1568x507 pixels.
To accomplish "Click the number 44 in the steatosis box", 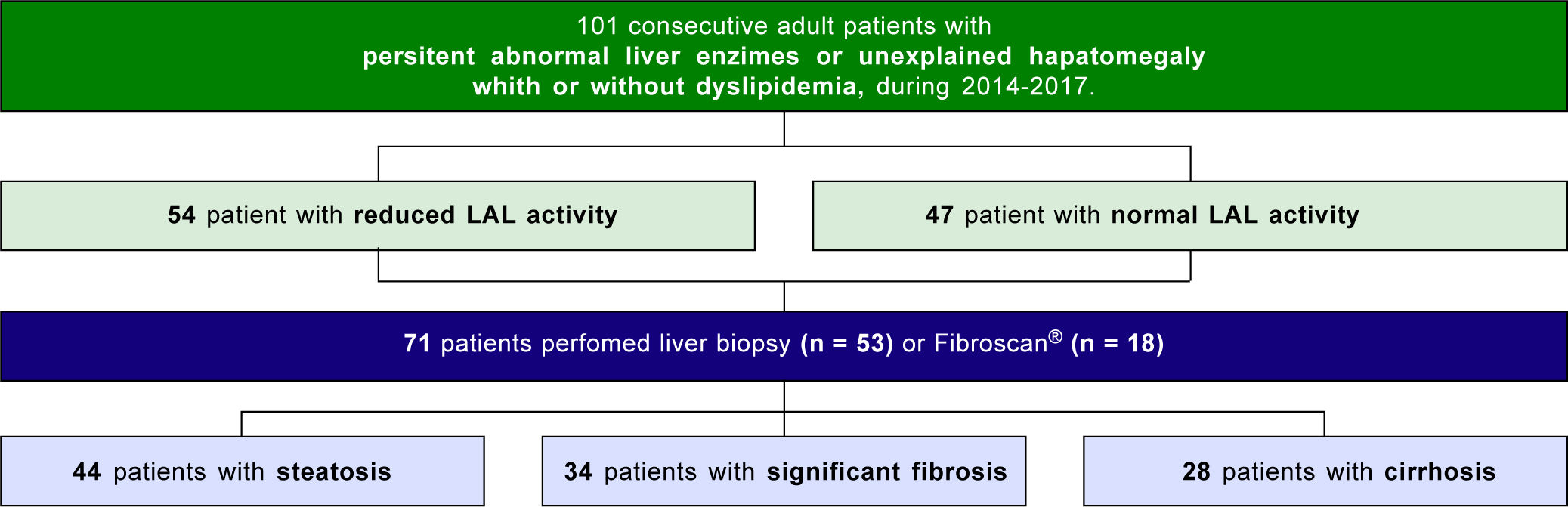I will click(x=87, y=472).
